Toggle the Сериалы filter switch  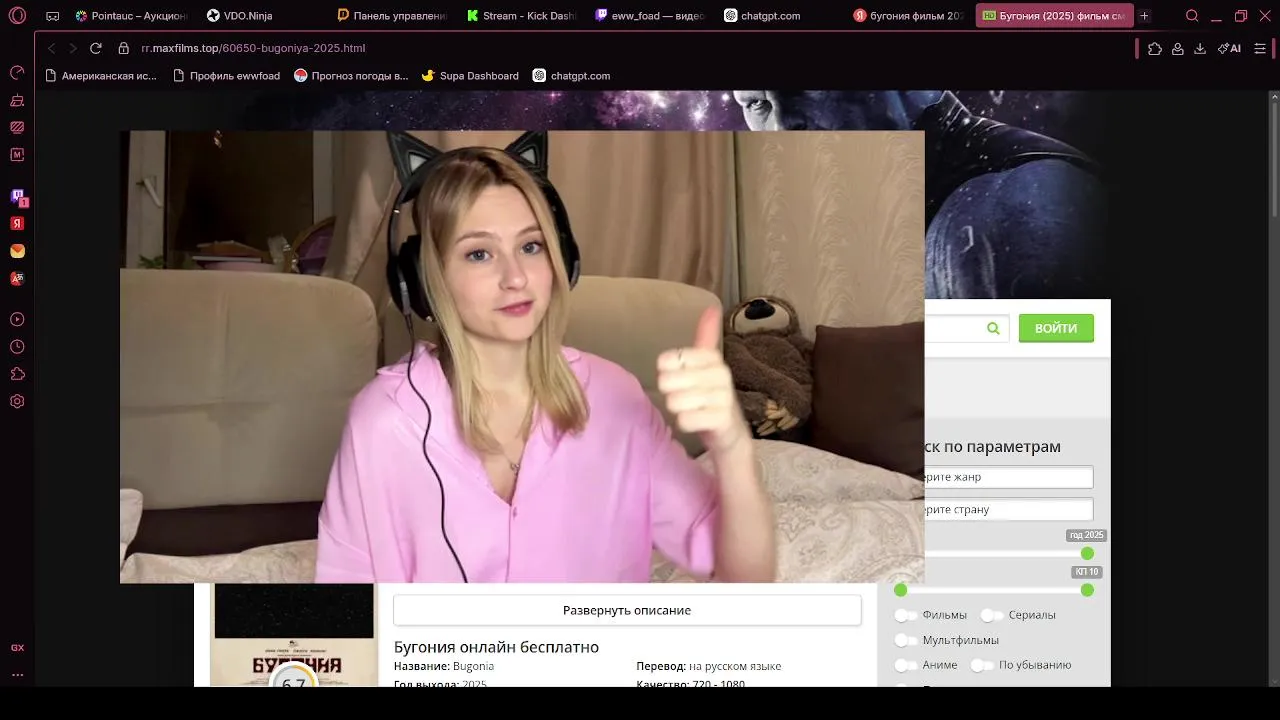pos(992,615)
